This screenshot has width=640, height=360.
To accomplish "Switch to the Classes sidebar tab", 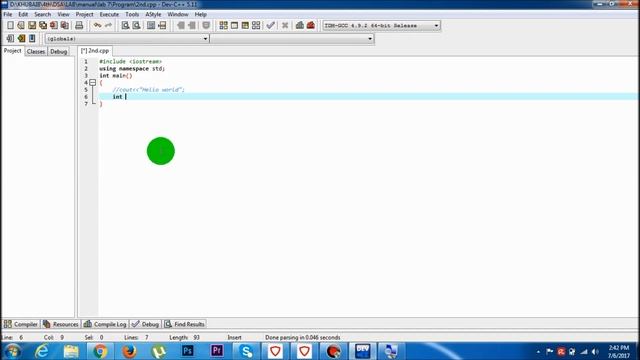I will (x=36, y=51).
